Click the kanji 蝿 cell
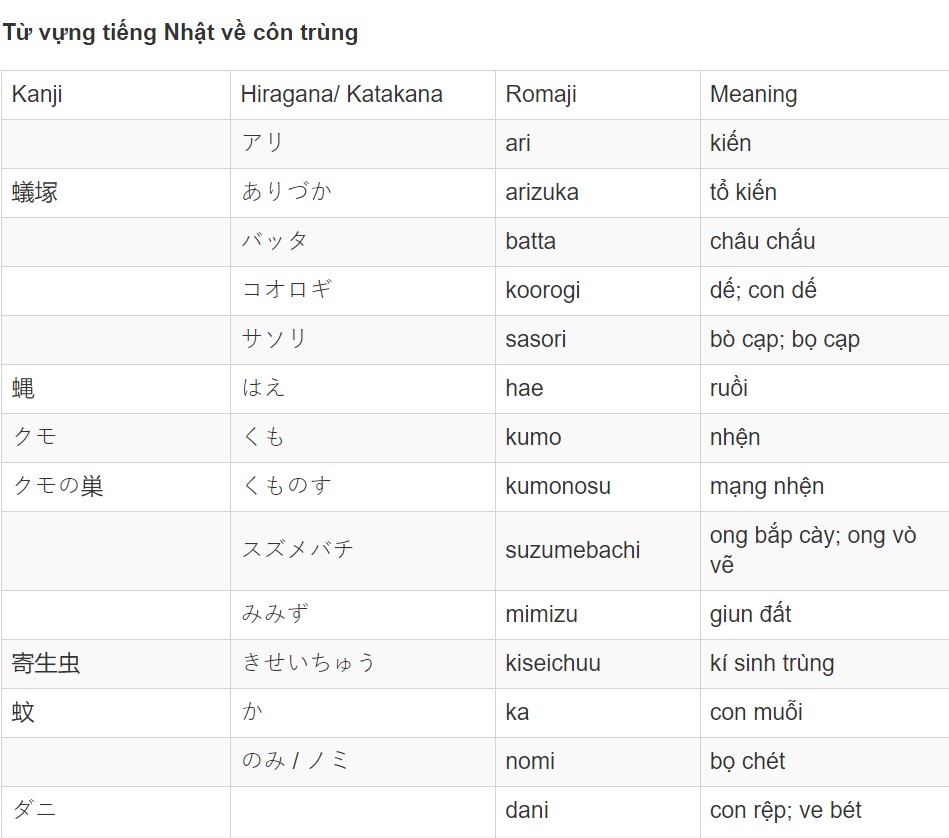 116,389
